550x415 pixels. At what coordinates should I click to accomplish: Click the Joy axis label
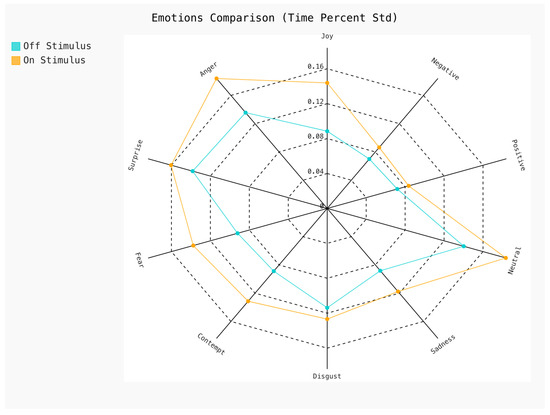point(327,36)
